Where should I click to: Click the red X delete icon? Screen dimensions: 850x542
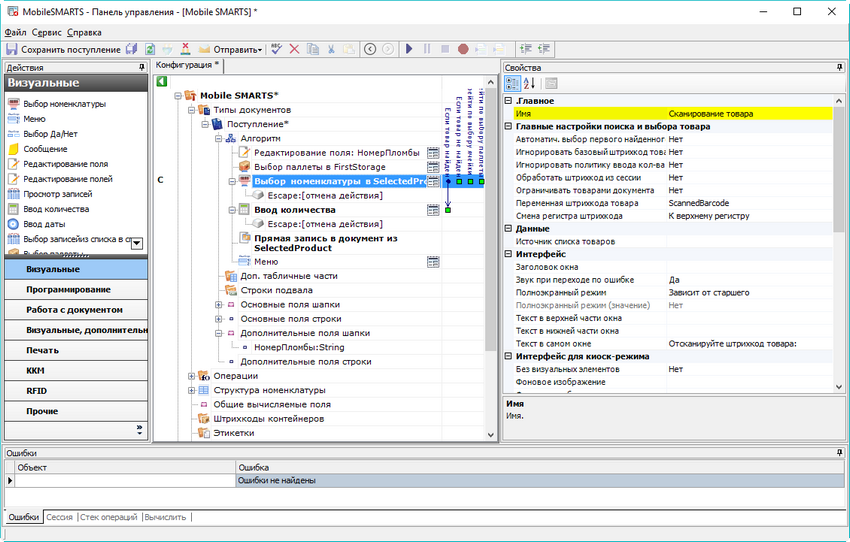coord(294,49)
